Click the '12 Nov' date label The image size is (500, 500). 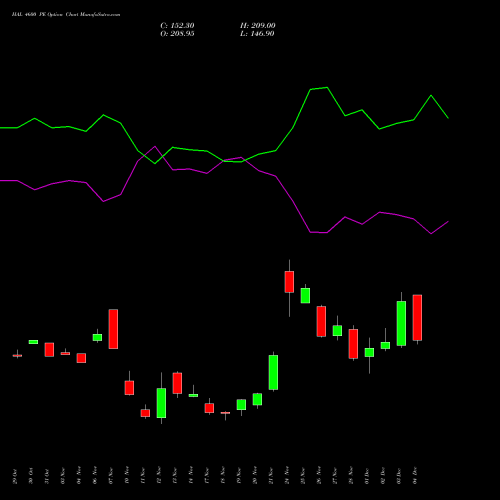coord(159,476)
